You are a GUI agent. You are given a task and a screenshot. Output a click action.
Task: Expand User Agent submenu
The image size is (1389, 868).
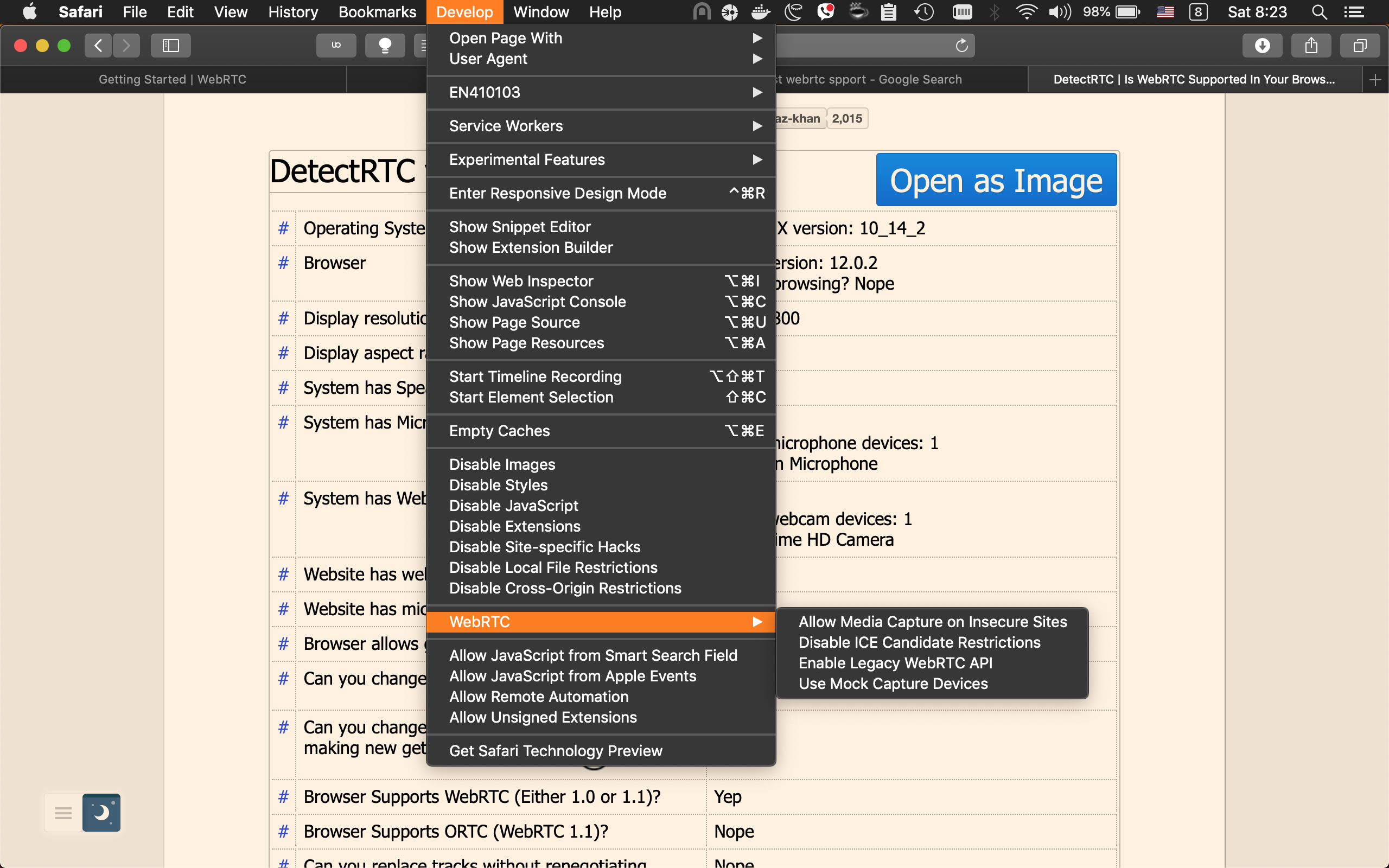tap(601, 59)
